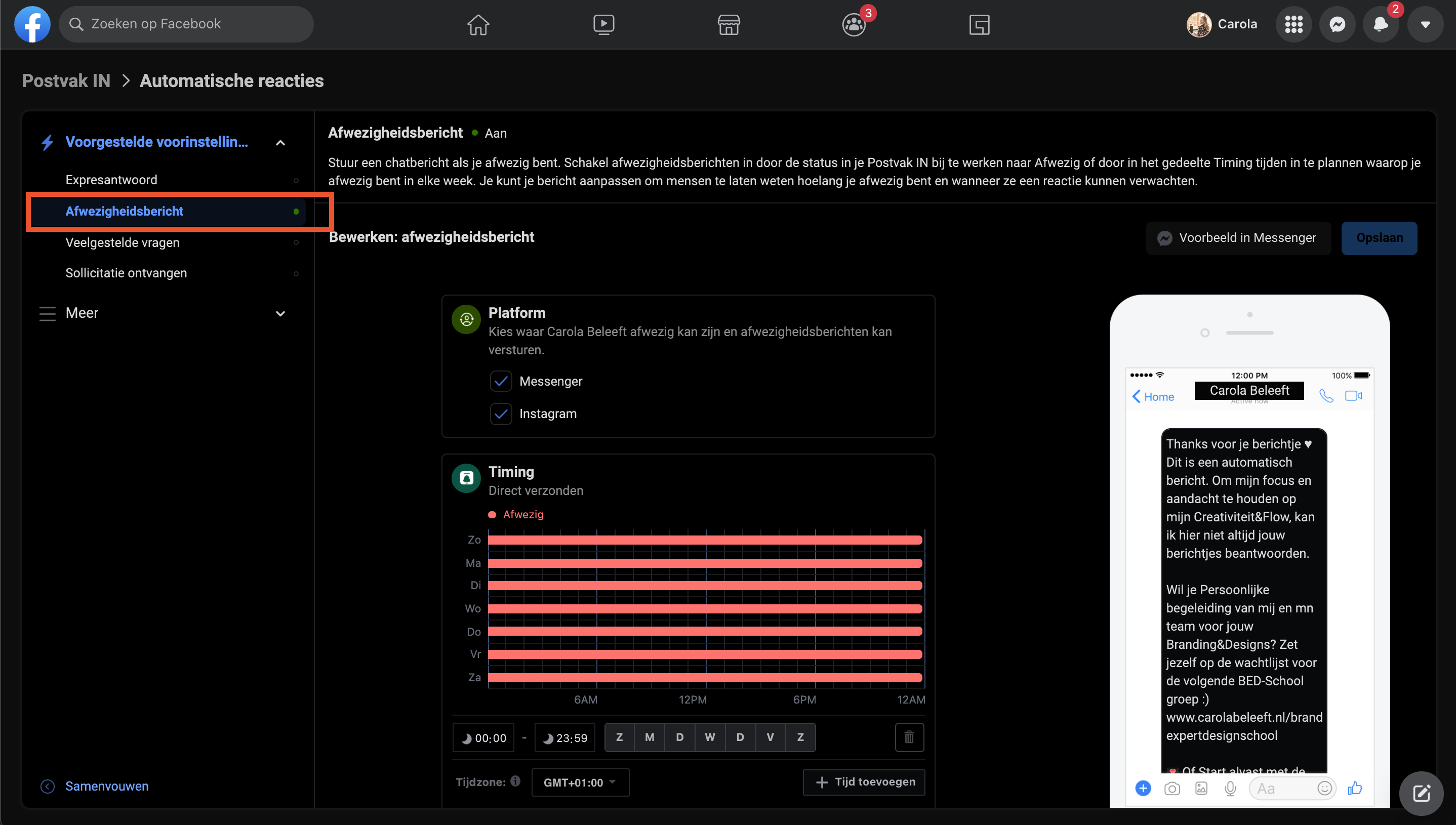Collapse Voorgestelde voorinstellingen section
This screenshot has height=825, width=1456.
(x=280, y=142)
